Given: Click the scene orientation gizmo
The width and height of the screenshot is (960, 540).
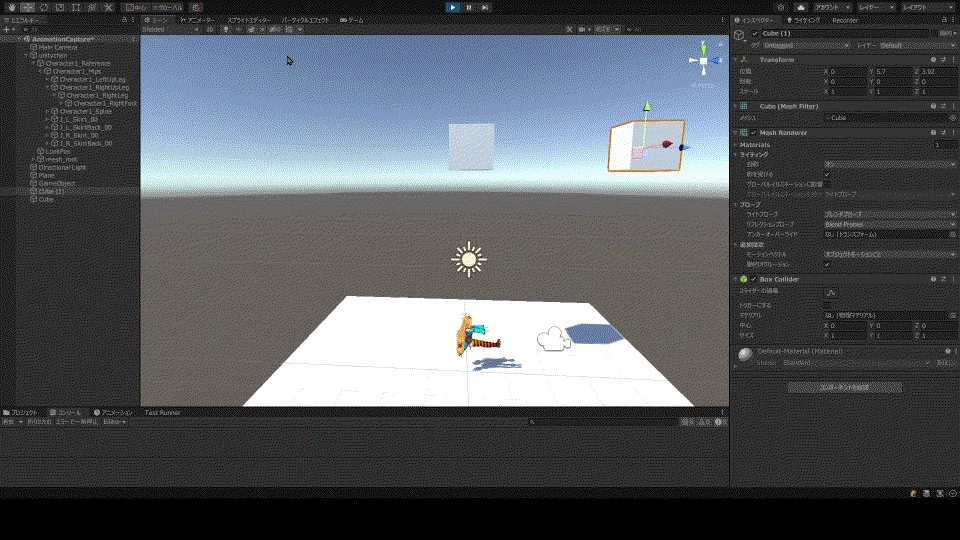Looking at the screenshot, I should point(703,61).
